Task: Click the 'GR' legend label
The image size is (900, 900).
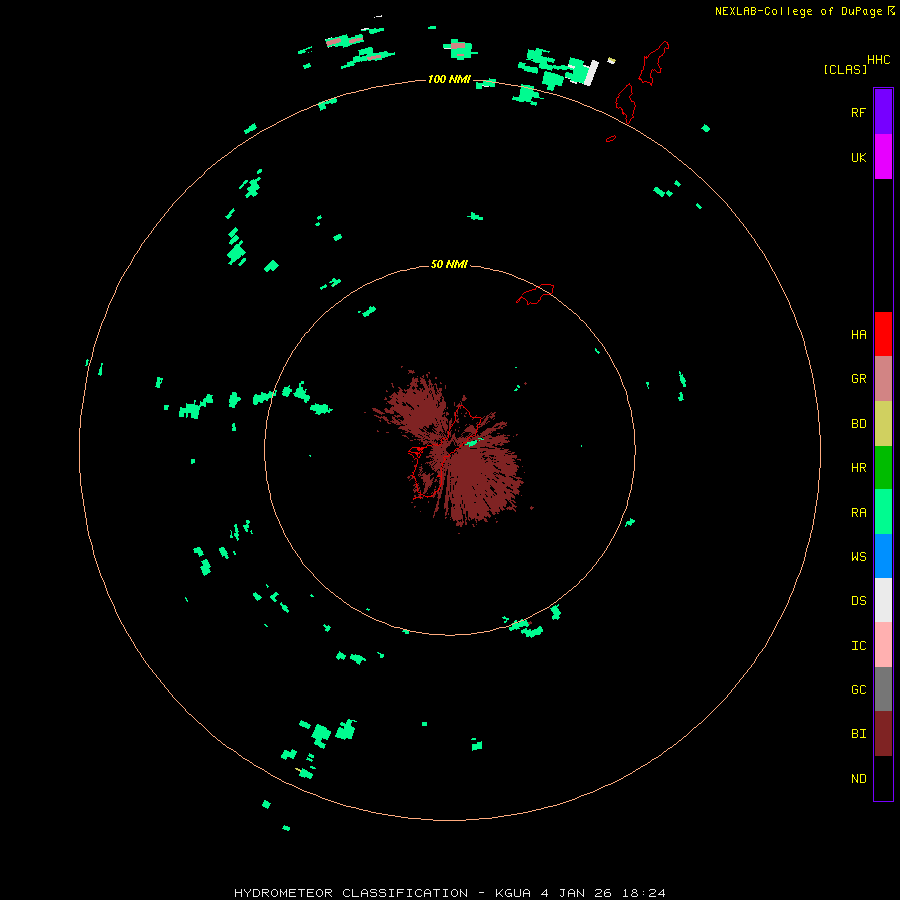Action: (858, 379)
